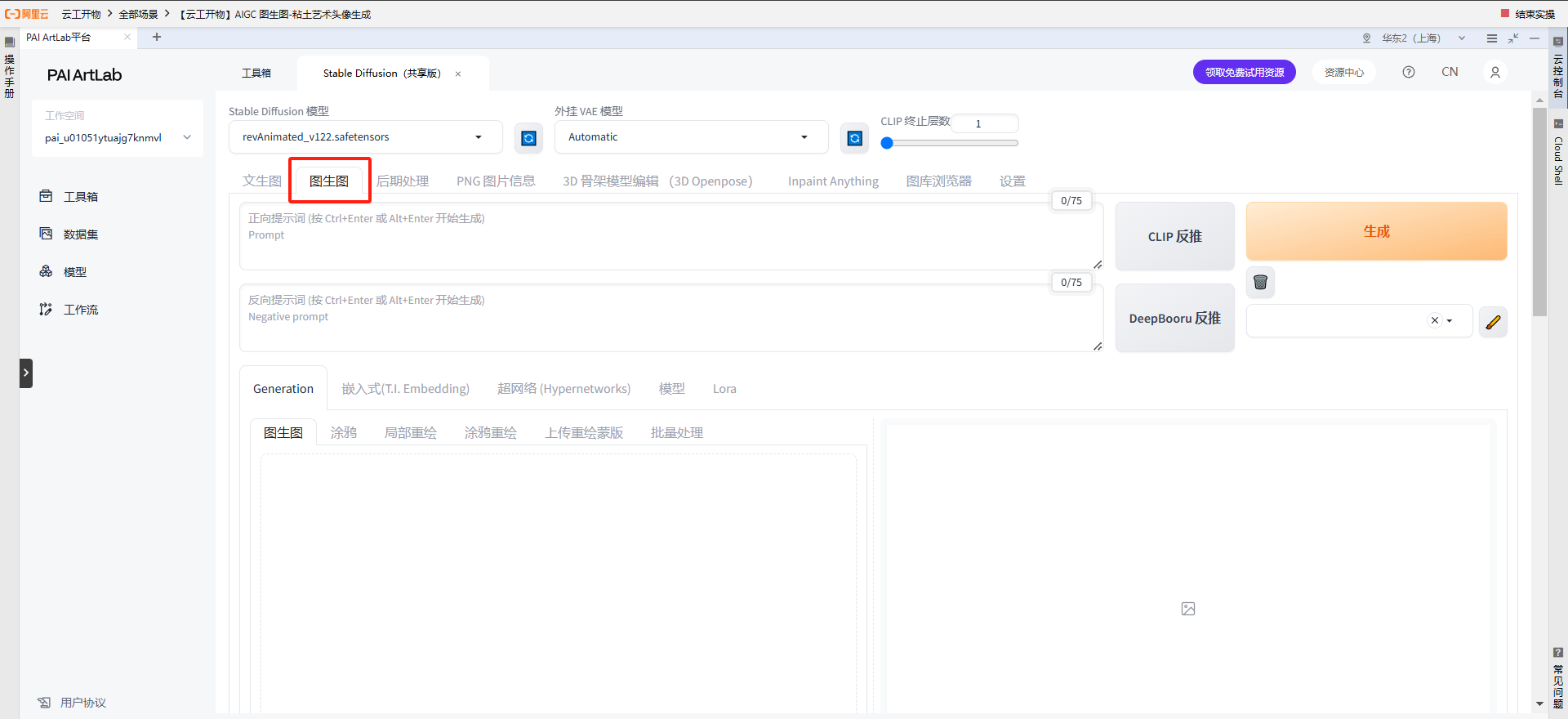Click the 结束实操 button
Image resolution: width=1568 pixels, height=719 pixels.
coord(1528,14)
